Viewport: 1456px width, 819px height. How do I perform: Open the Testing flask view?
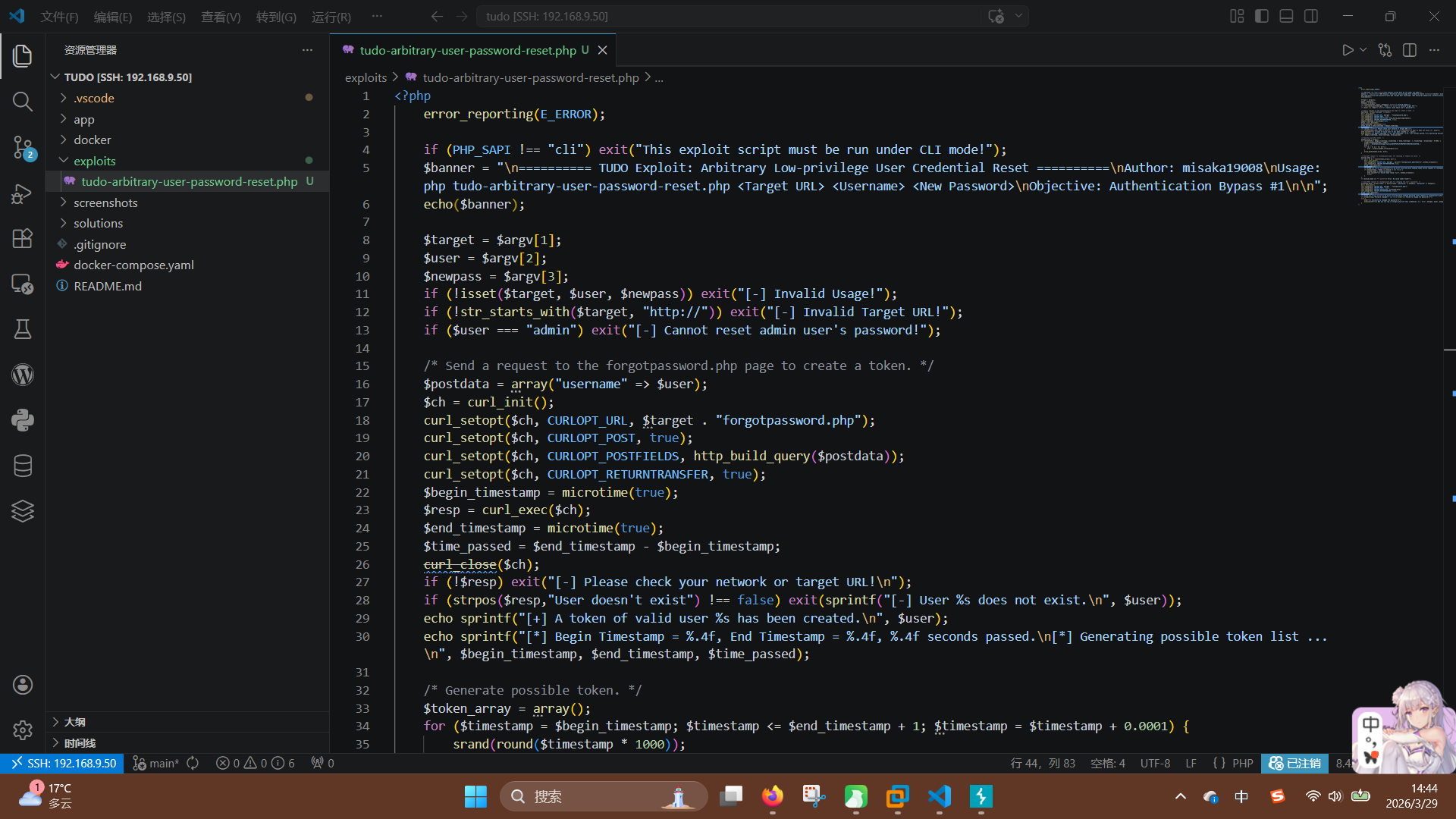click(23, 329)
